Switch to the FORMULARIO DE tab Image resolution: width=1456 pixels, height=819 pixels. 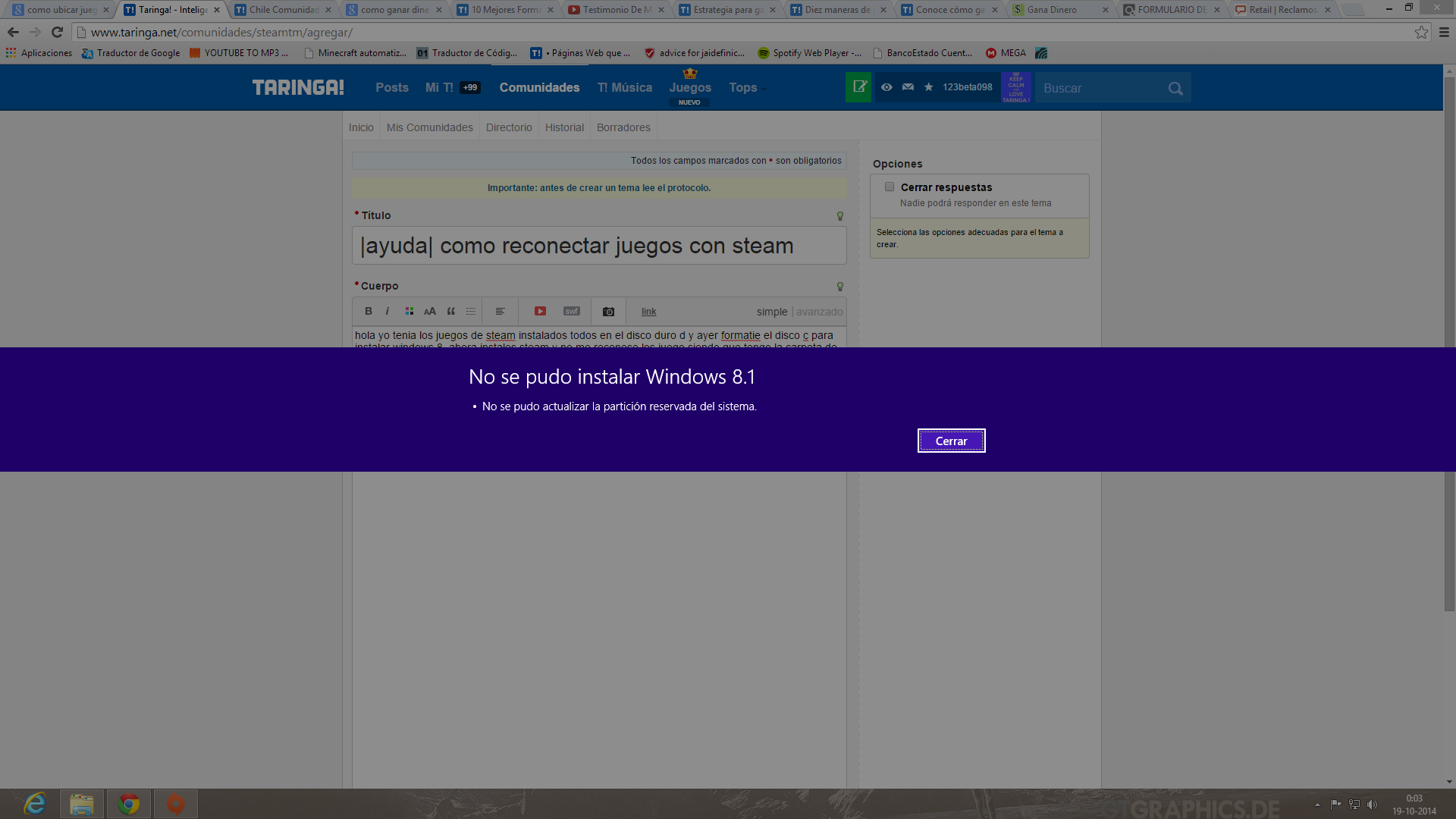coord(1171,10)
